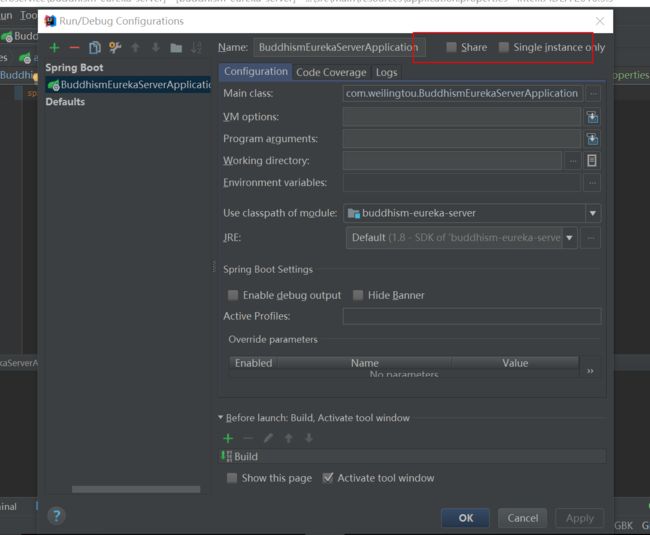Confirm with the OK button
This screenshot has height=535, width=650.
click(x=466, y=518)
